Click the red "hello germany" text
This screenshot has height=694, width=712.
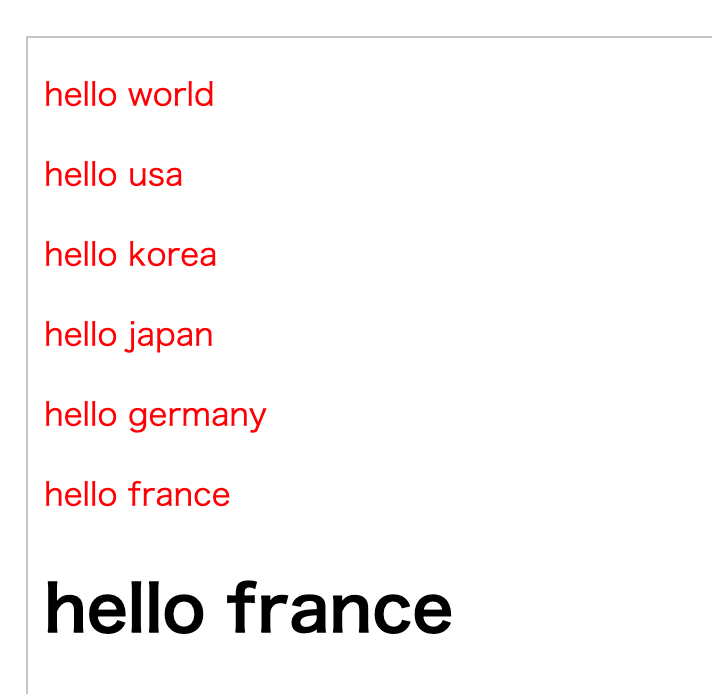pos(155,416)
